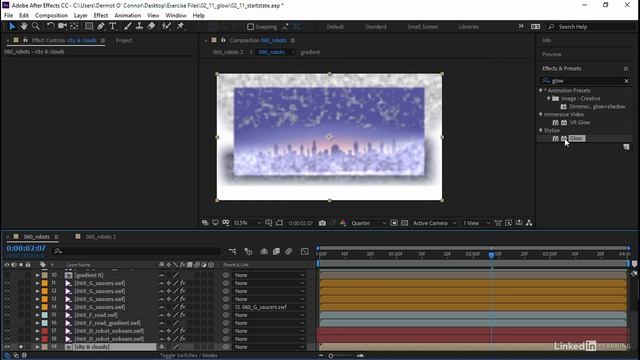
Task: Select the Rotation tool
Action: [50, 27]
